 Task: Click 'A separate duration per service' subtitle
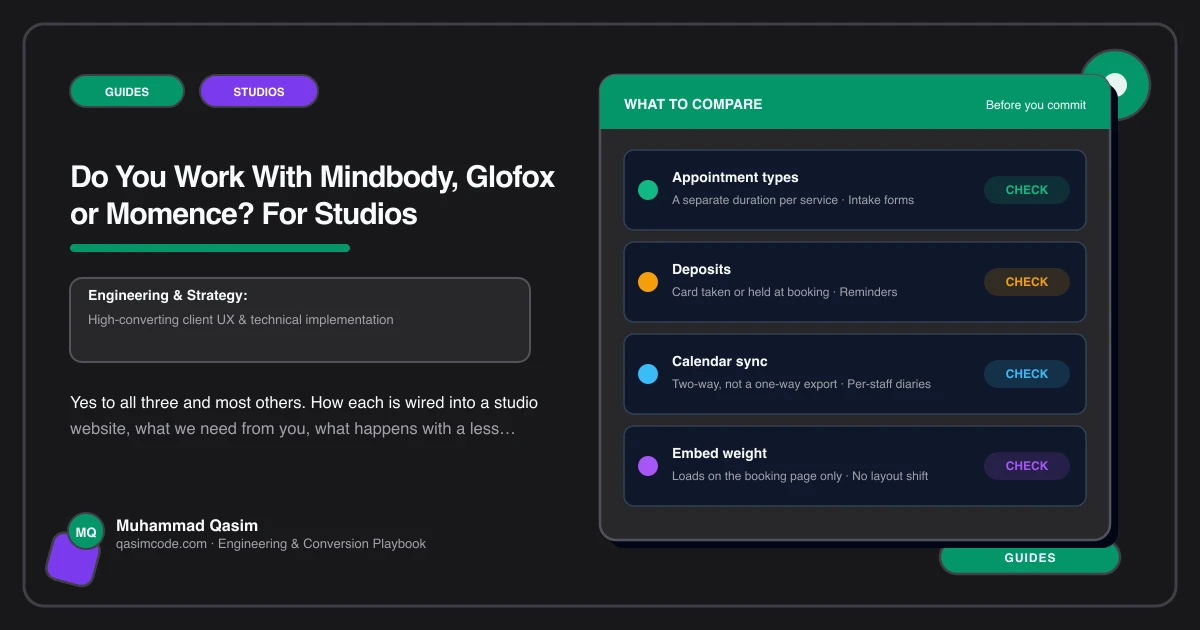pos(755,200)
